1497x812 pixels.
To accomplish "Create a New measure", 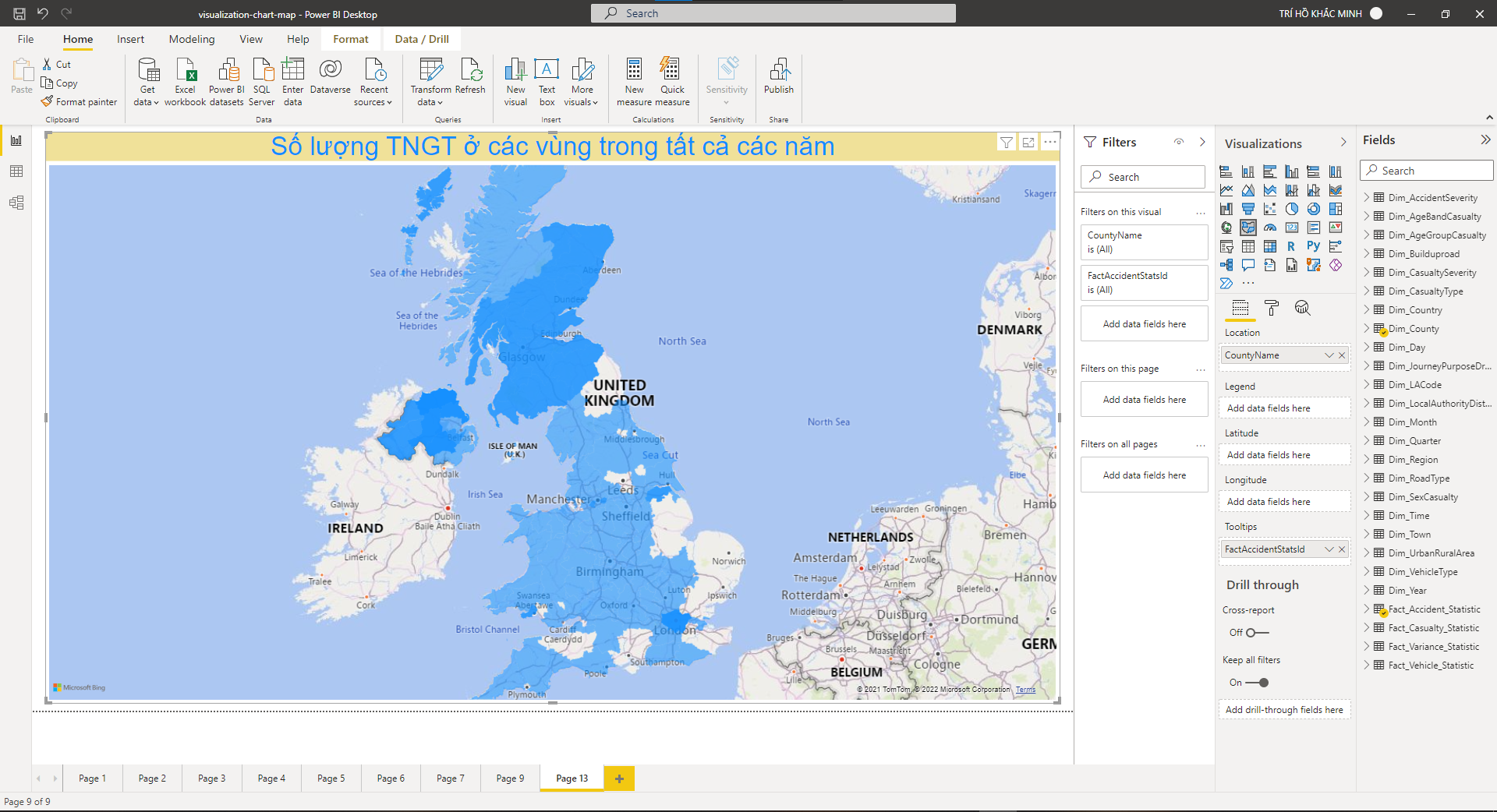I will click(635, 82).
